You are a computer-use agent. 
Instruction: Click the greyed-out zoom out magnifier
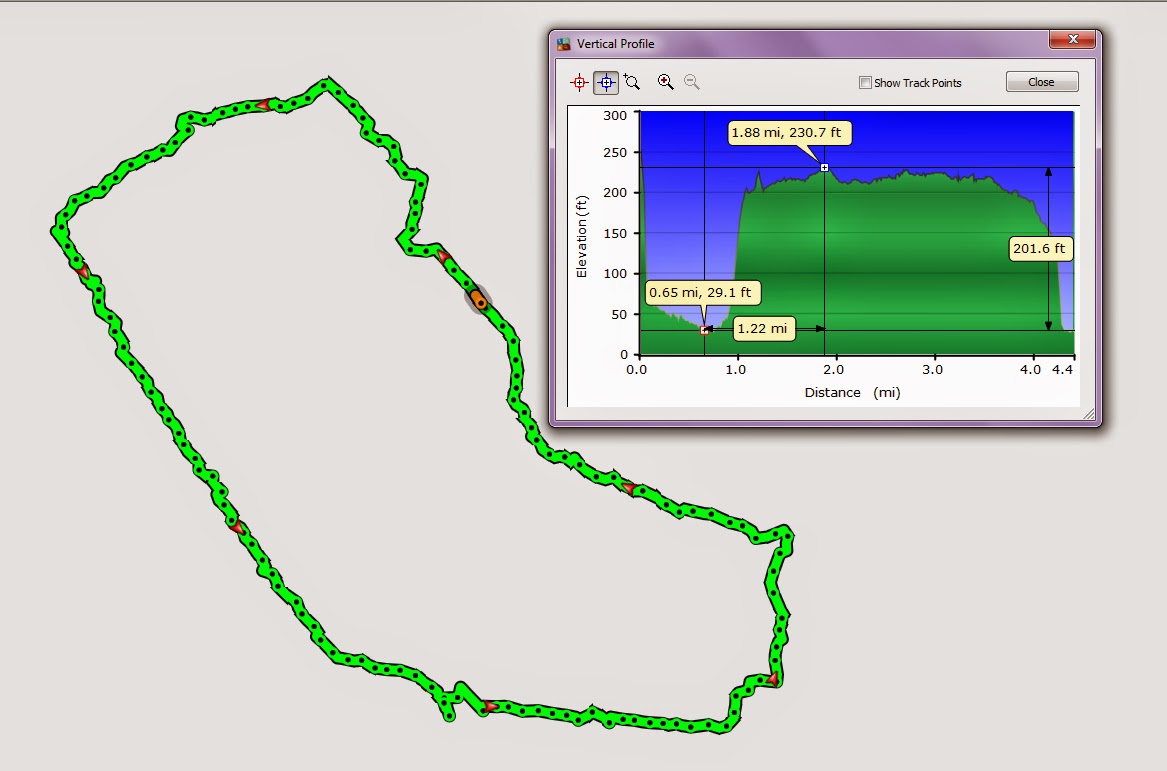tap(691, 82)
